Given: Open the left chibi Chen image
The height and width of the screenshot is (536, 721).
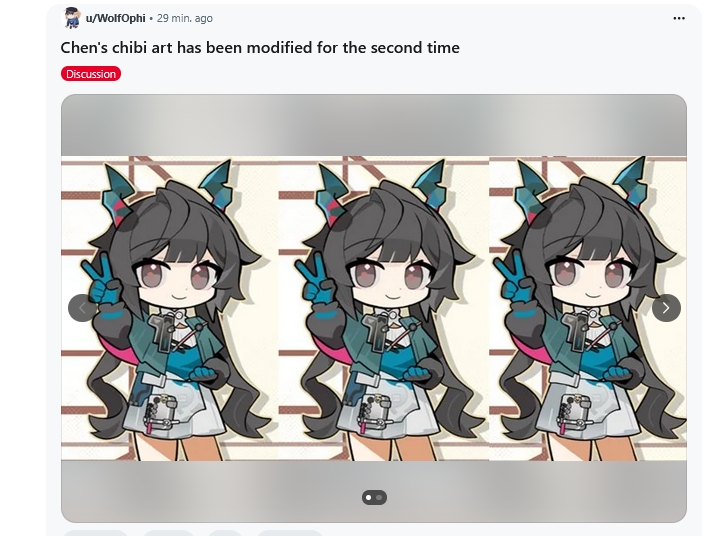Looking at the screenshot, I should pos(170,308).
